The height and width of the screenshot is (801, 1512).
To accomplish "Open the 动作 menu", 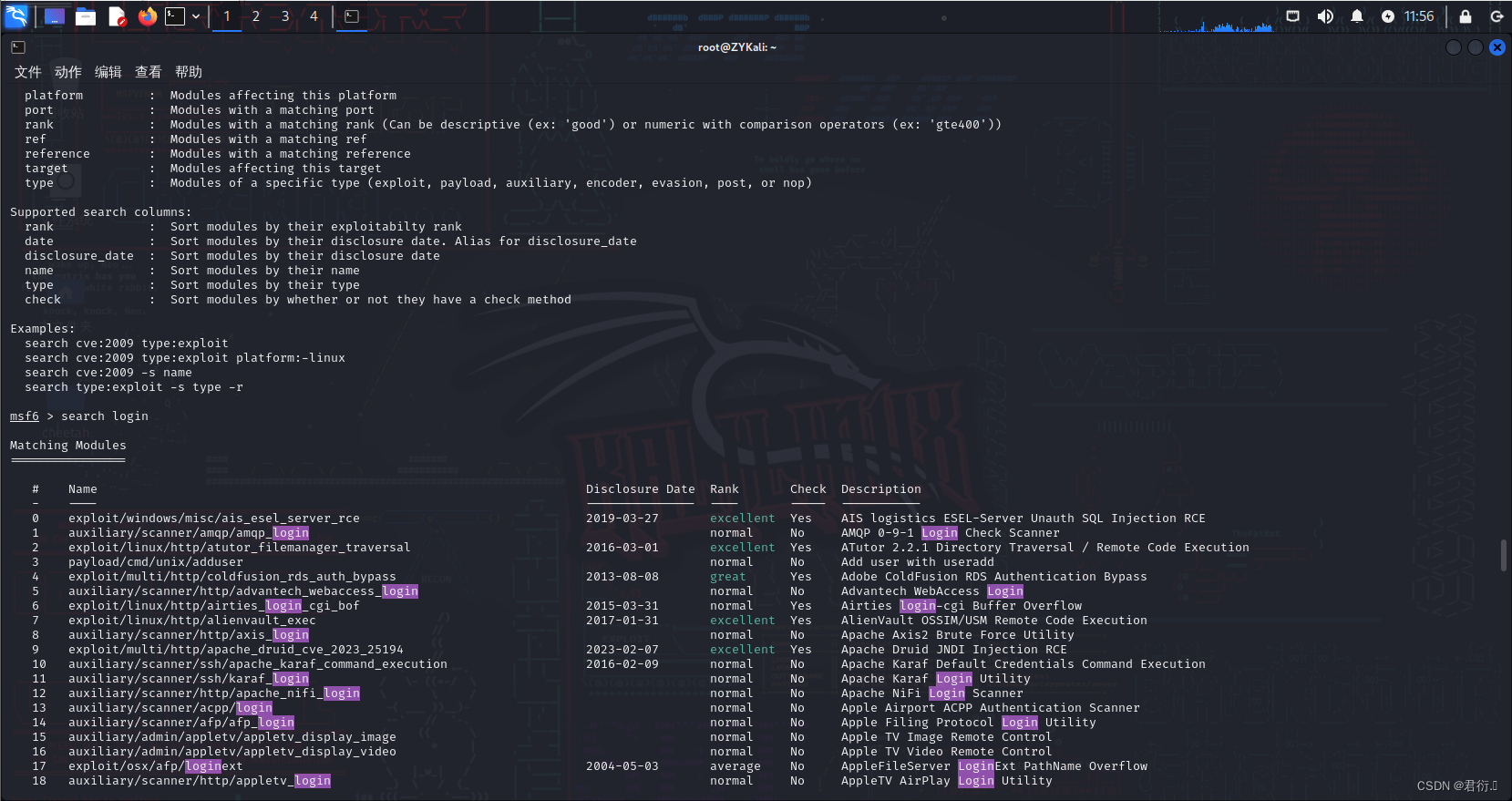I will point(68,72).
